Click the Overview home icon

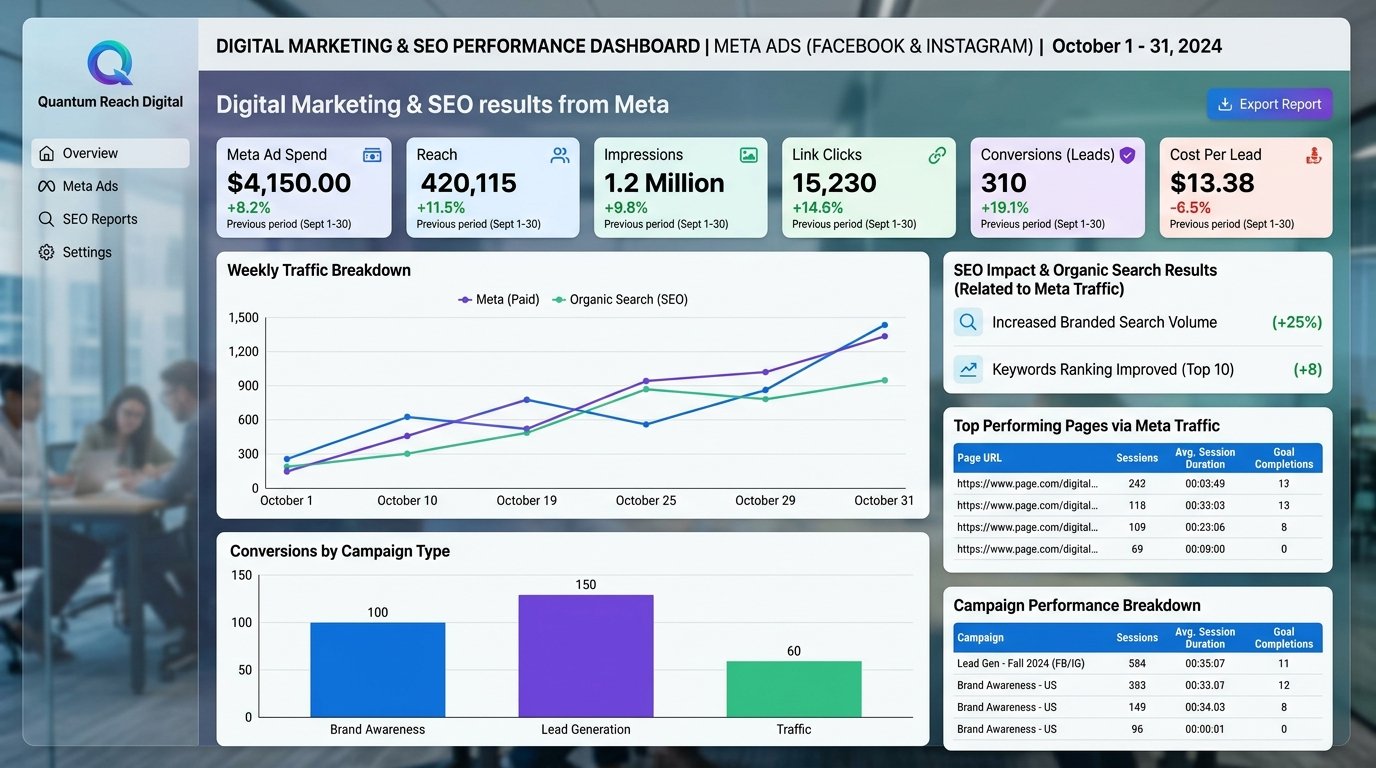(46, 153)
